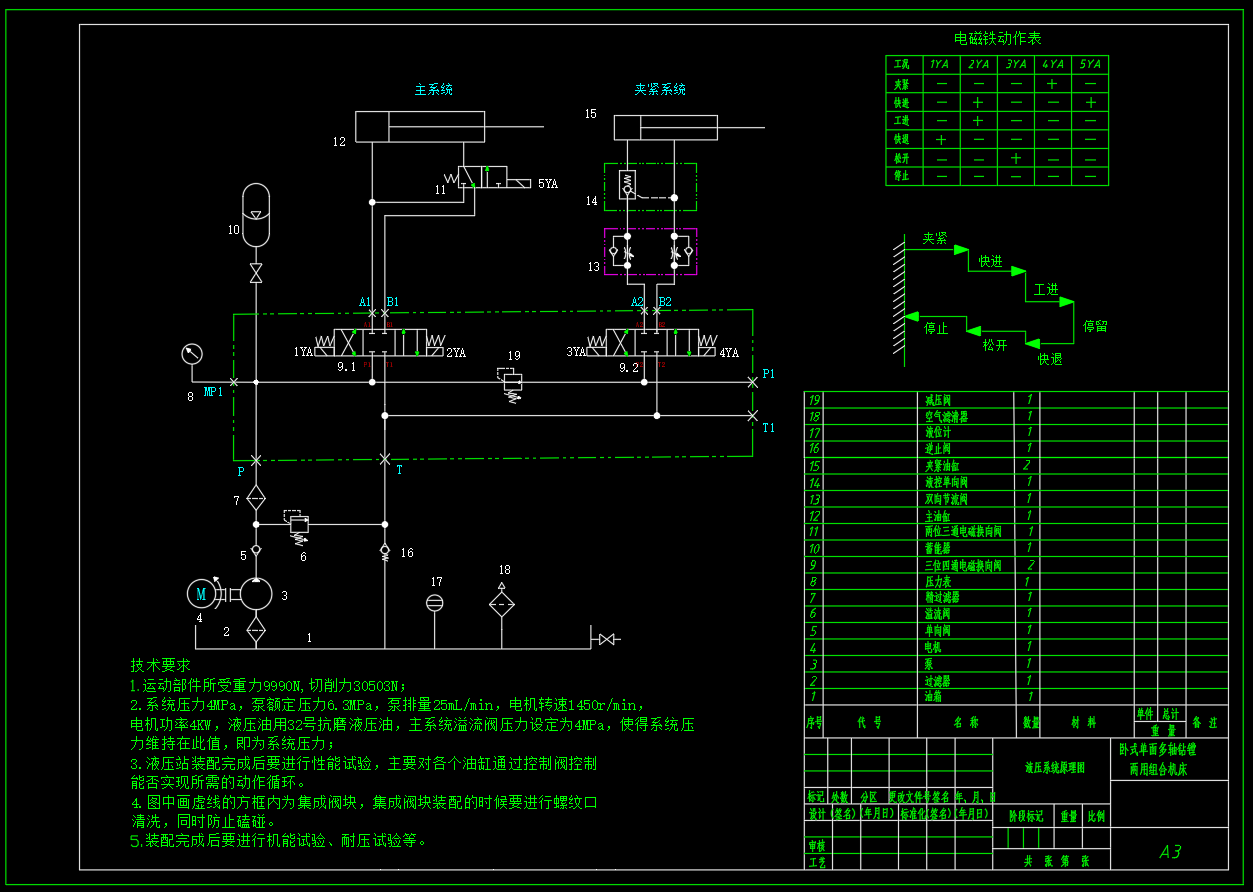The image size is (1253, 892).
Task: Select the relief valve symbol labeled 6
Action: (x=298, y=526)
